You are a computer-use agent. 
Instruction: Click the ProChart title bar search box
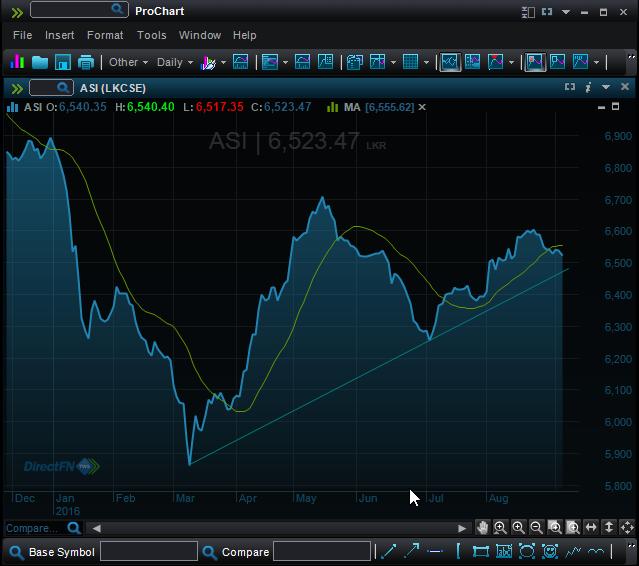click(x=79, y=10)
